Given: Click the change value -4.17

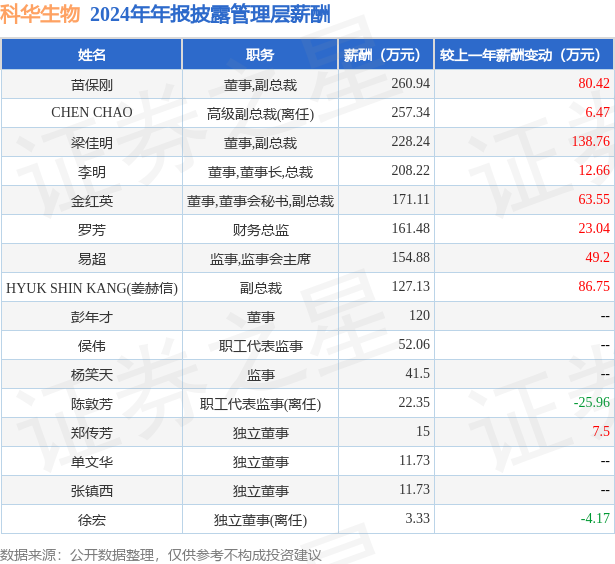Looking at the screenshot, I should [x=595, y=519].
